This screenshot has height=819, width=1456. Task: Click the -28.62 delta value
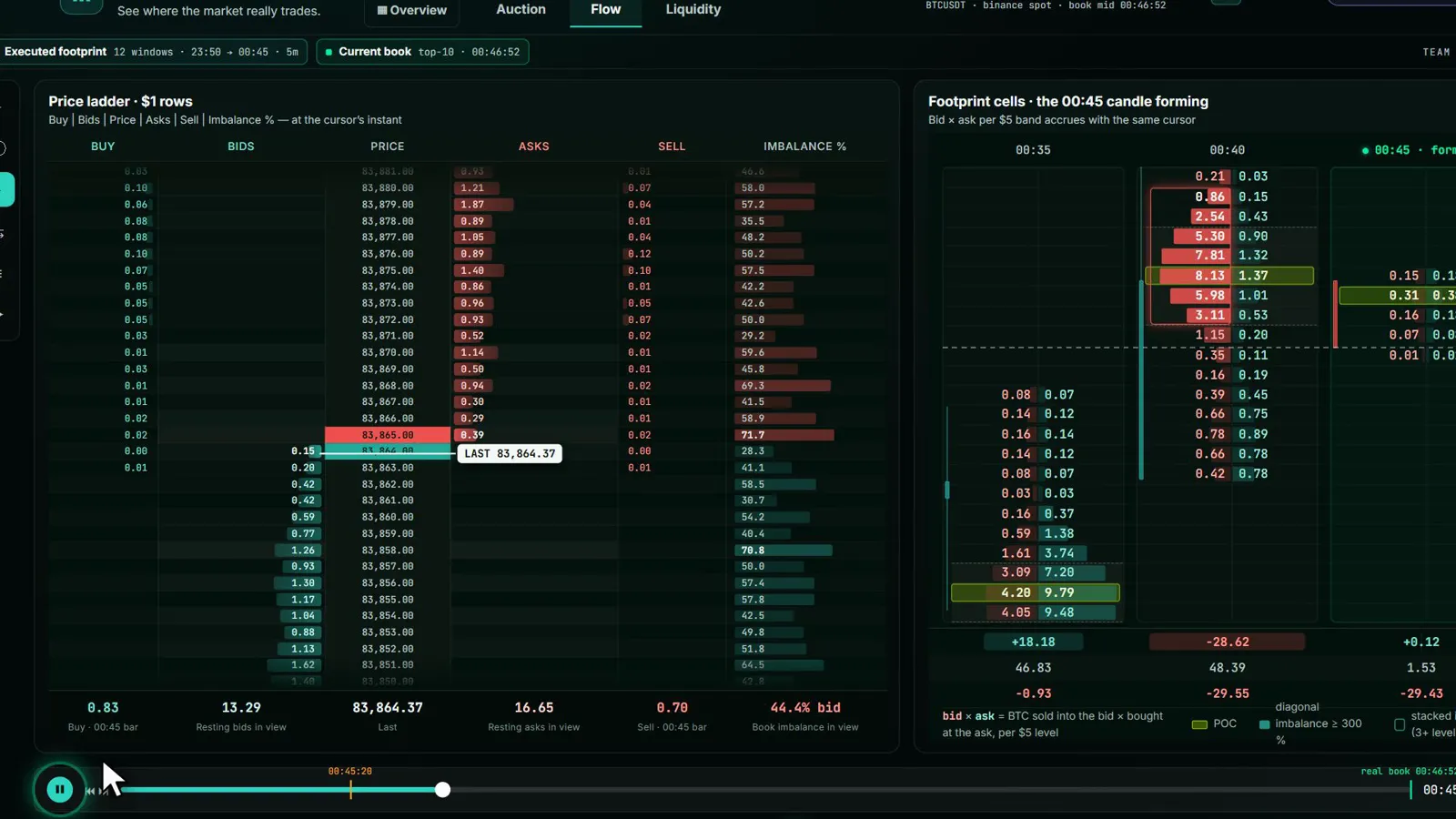(x=1227, y=642)
